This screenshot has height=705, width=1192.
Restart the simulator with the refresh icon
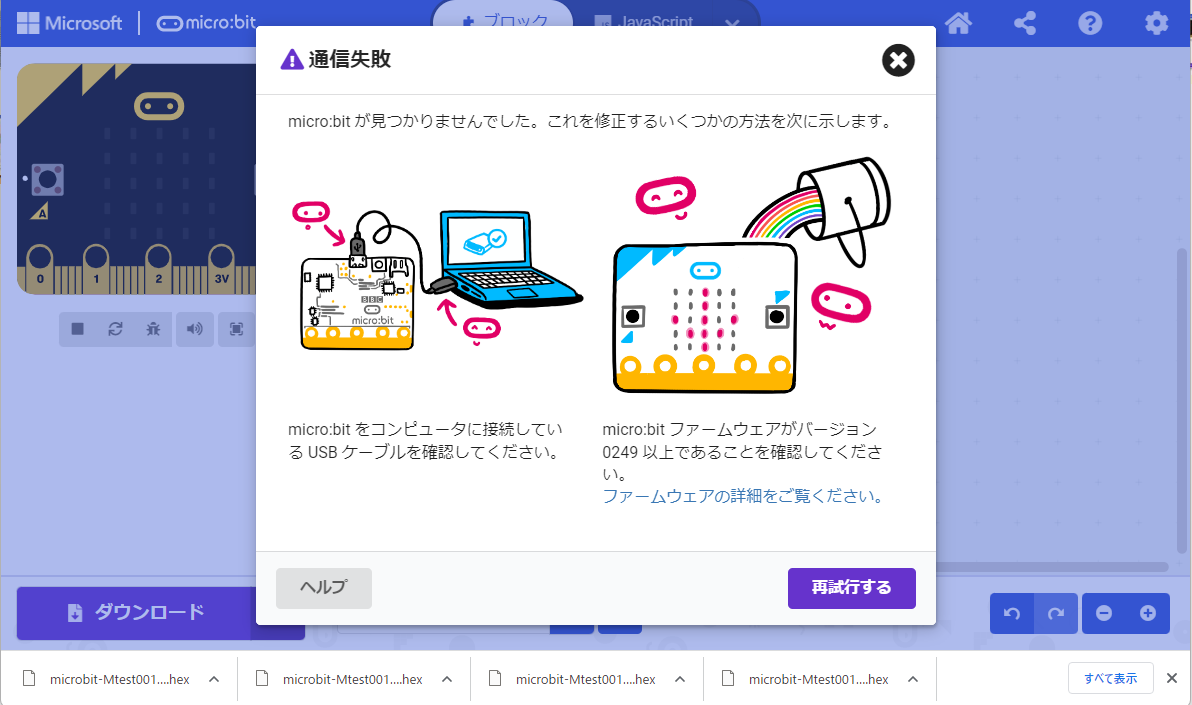(x=116, y=329)
